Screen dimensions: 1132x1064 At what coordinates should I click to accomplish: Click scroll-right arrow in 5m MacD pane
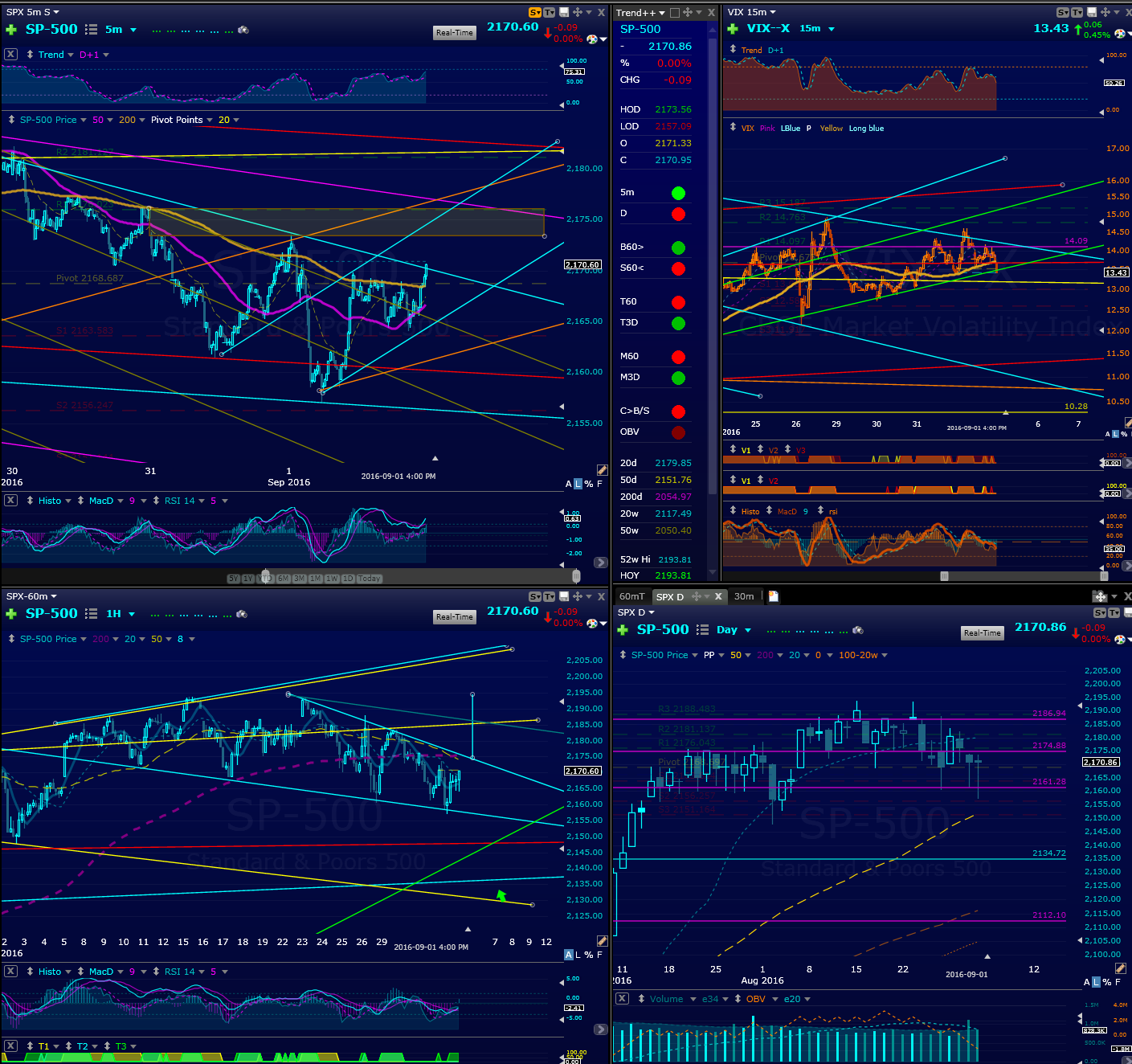601,563
